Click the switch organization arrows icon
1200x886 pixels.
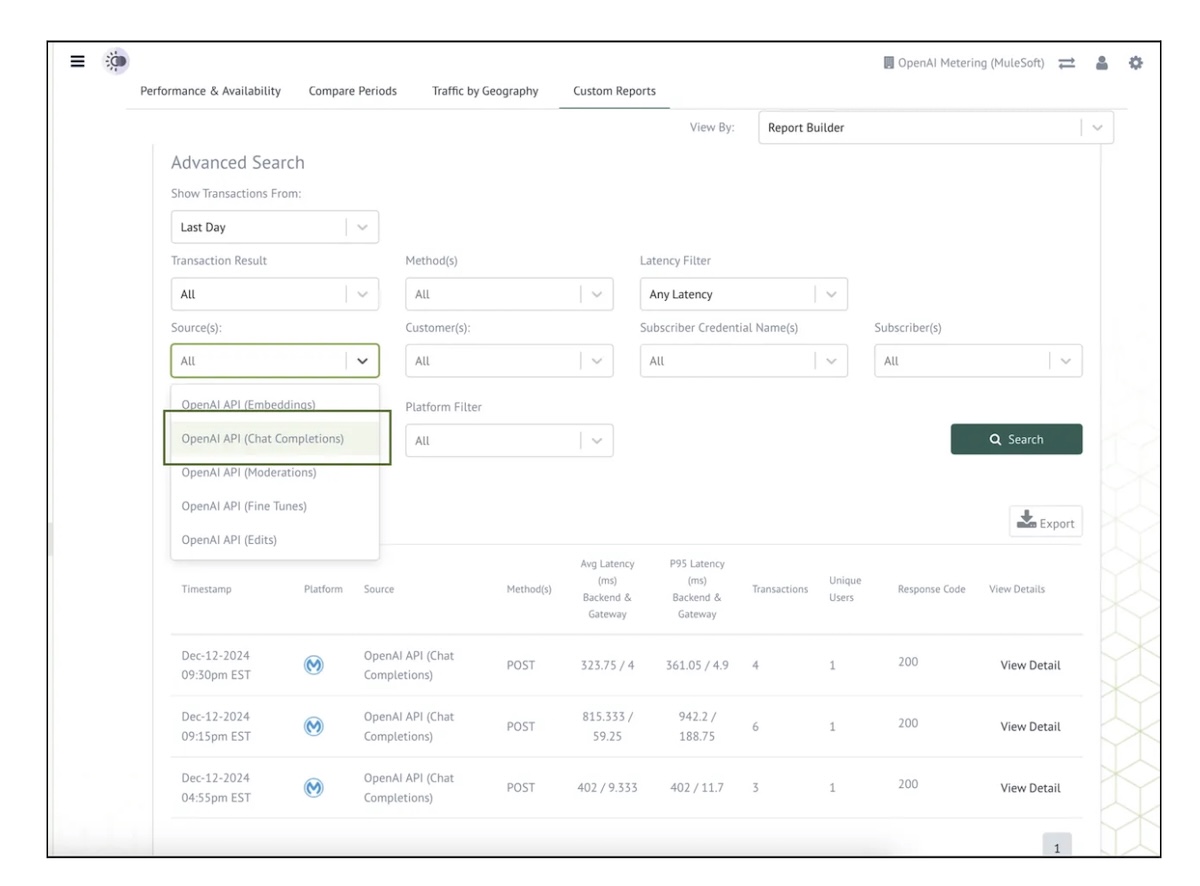tap(1066, 64)
